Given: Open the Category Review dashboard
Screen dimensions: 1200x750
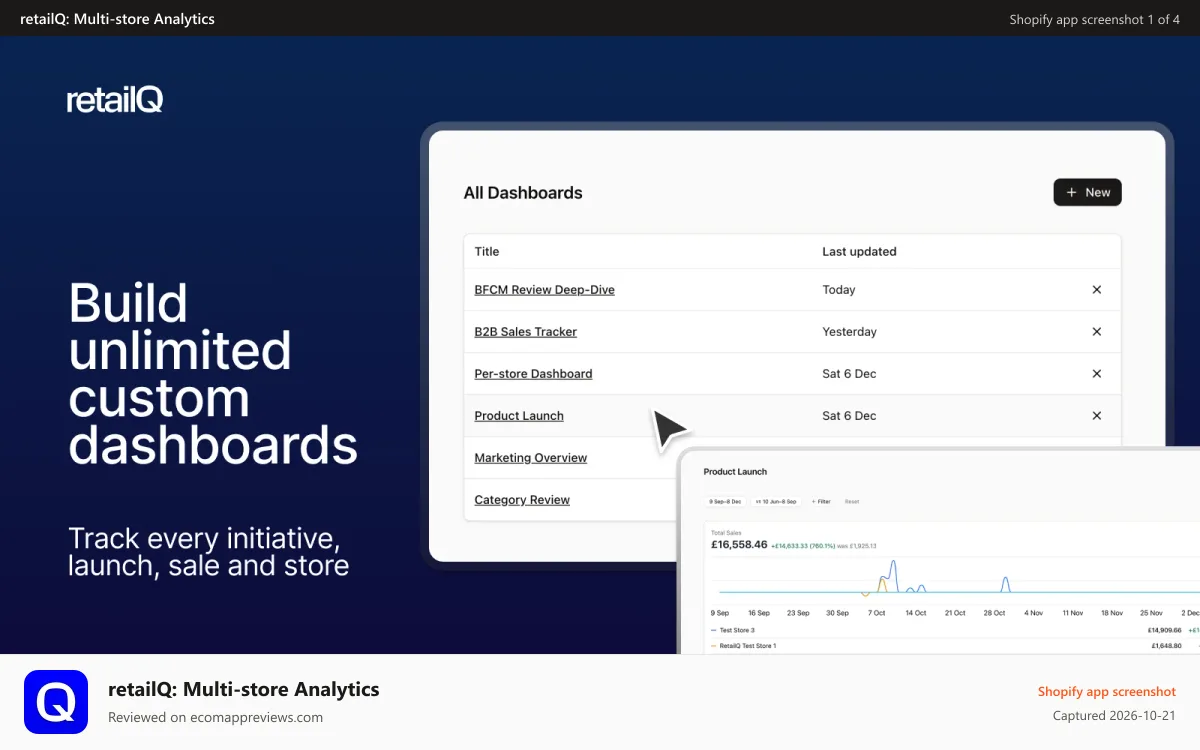Looking at the screenshot, I should (522, 500).
